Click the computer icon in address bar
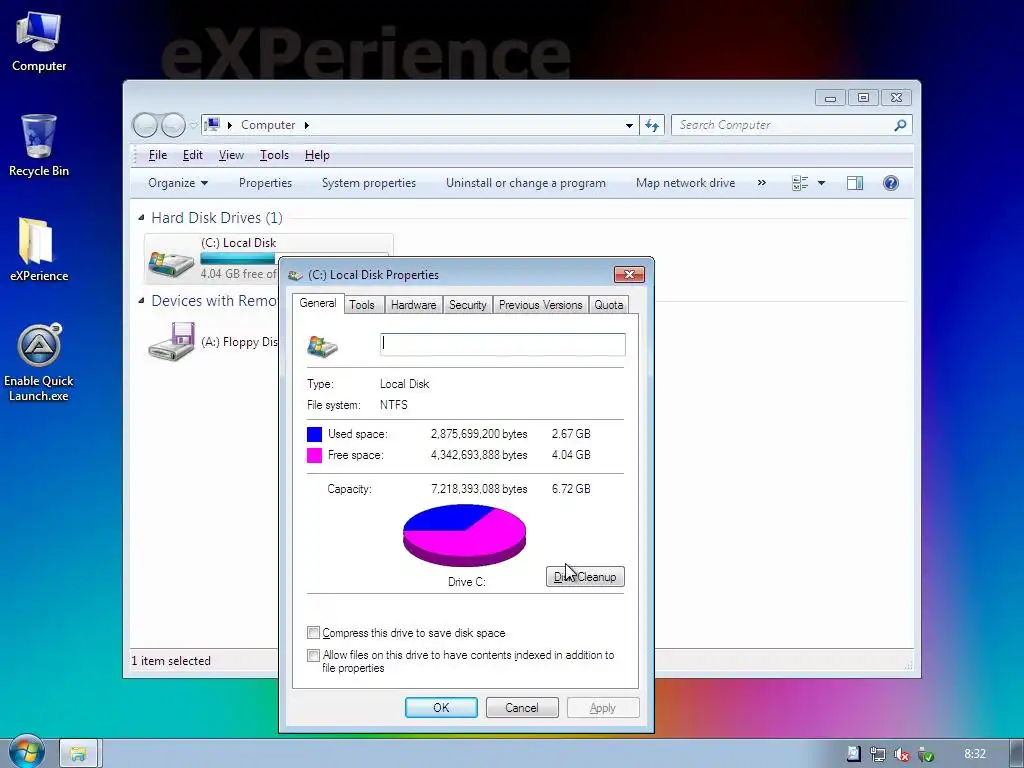 point(212,125)
